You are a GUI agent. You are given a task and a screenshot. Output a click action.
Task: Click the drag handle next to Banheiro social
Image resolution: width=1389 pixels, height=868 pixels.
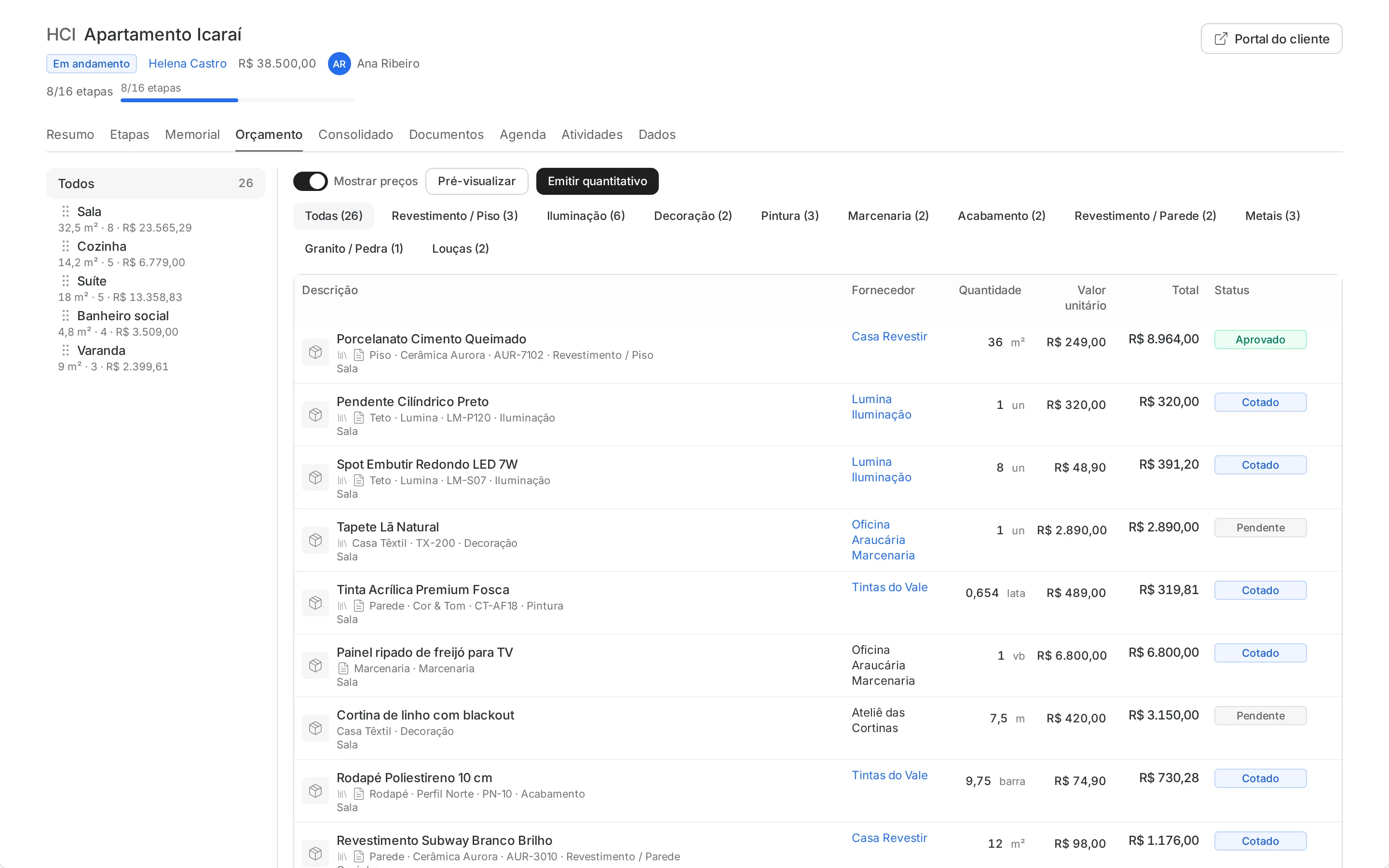point(66,316)
